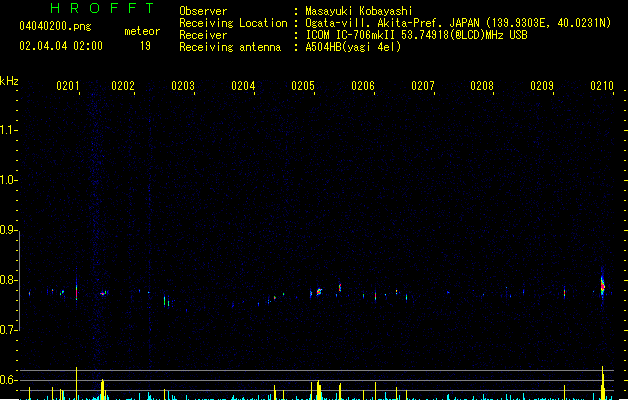This screenshot has height=400, width=629.
Task: Click the Receiving antenna label
Action: tap(230, 47)
